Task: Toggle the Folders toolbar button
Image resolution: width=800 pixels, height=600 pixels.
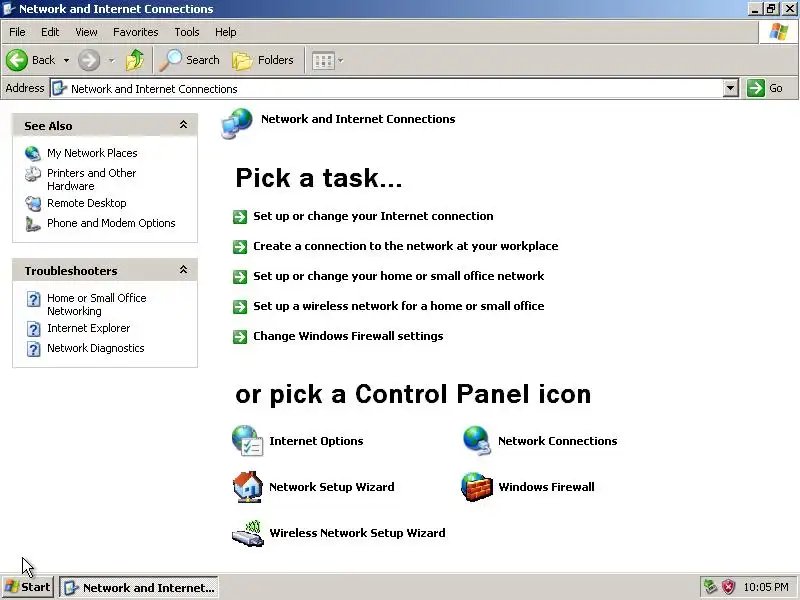Action: point(263,60)
